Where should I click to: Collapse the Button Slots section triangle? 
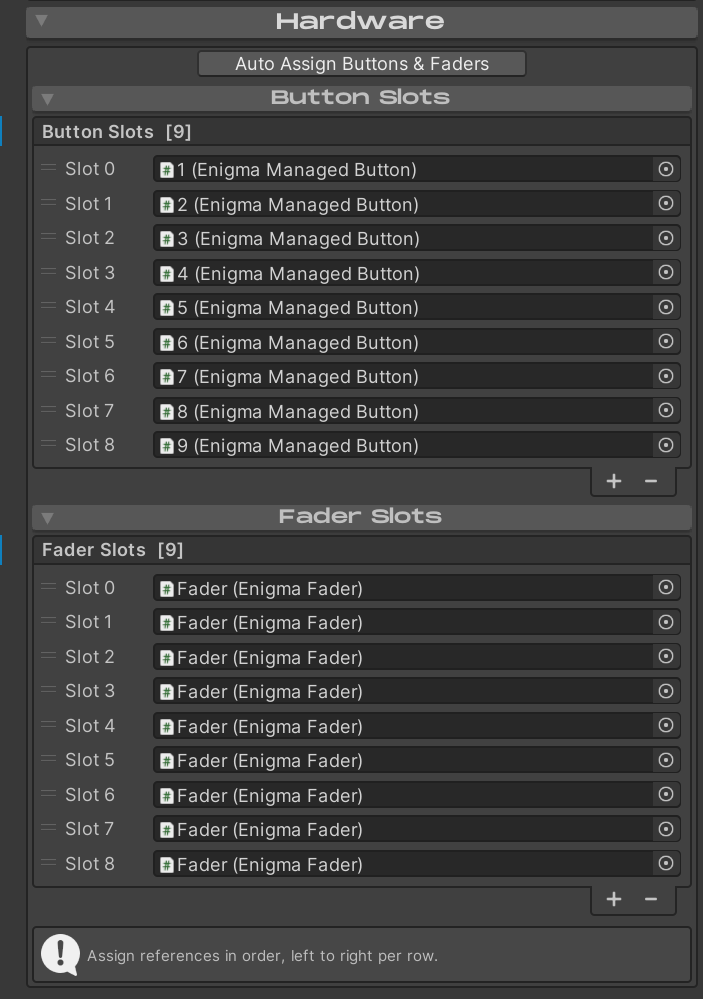[x=47, y=99]
